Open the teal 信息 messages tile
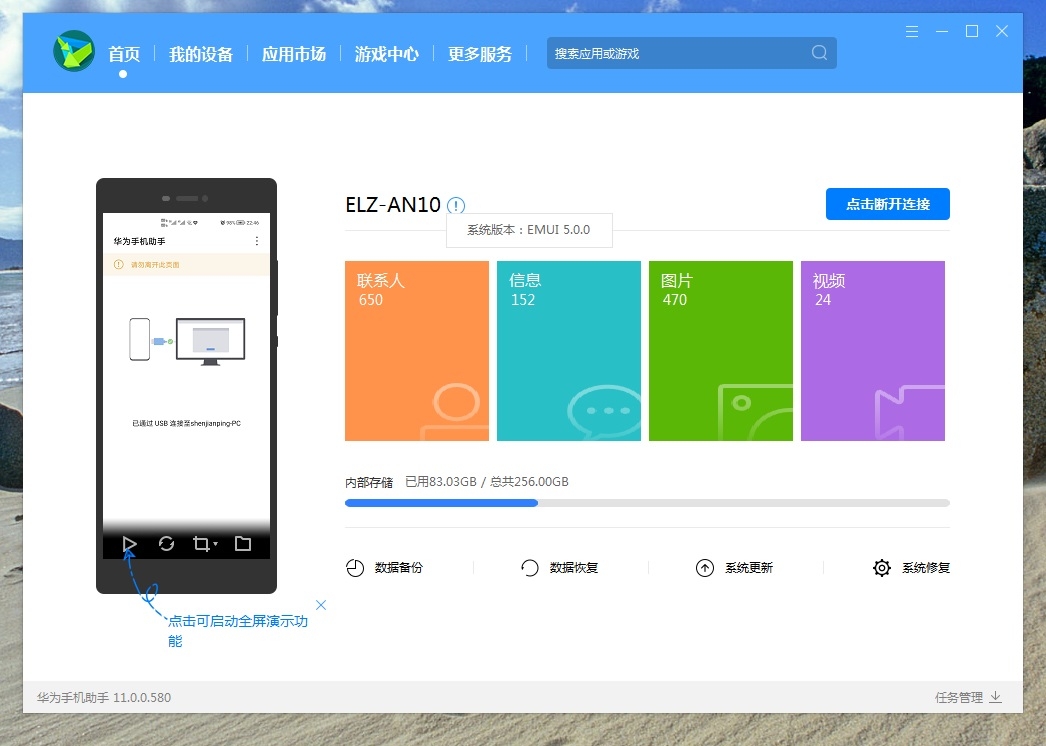1046x746 pixels. (x=569, y=351)
